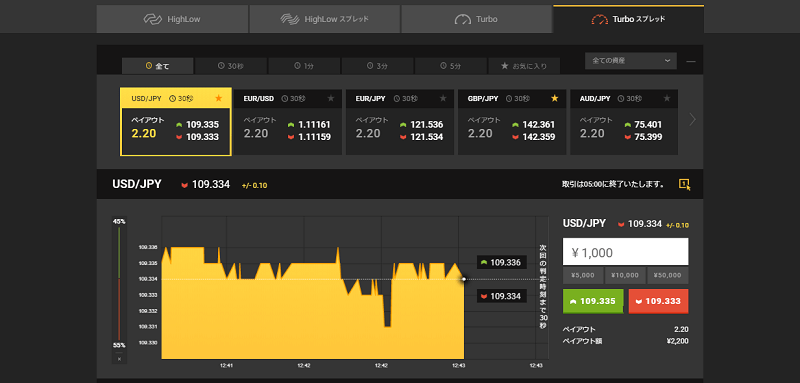Buy Low at 109.333 red button
This screenshot has width=800, height=383.
659,301
